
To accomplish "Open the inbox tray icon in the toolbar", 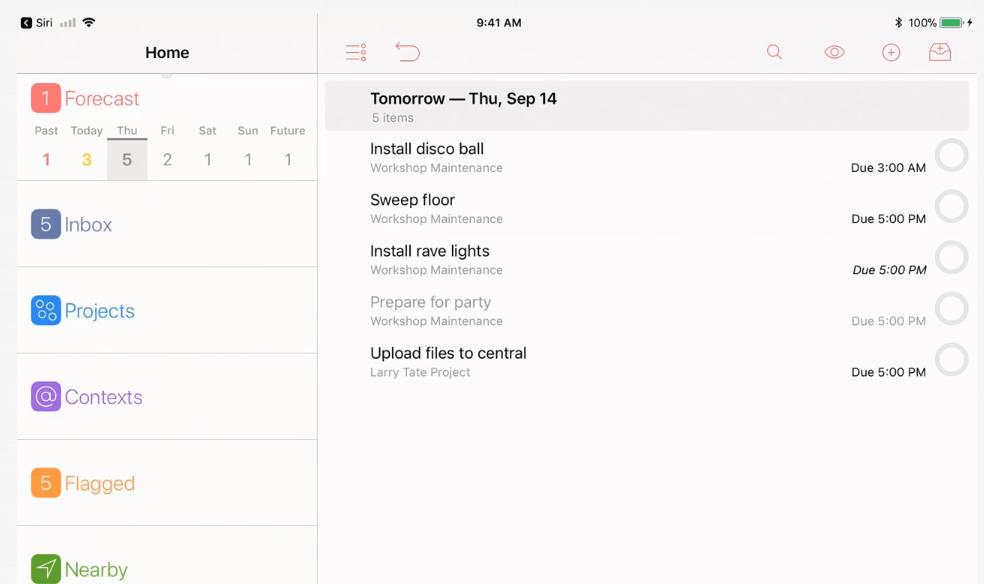I will point(939,52).
